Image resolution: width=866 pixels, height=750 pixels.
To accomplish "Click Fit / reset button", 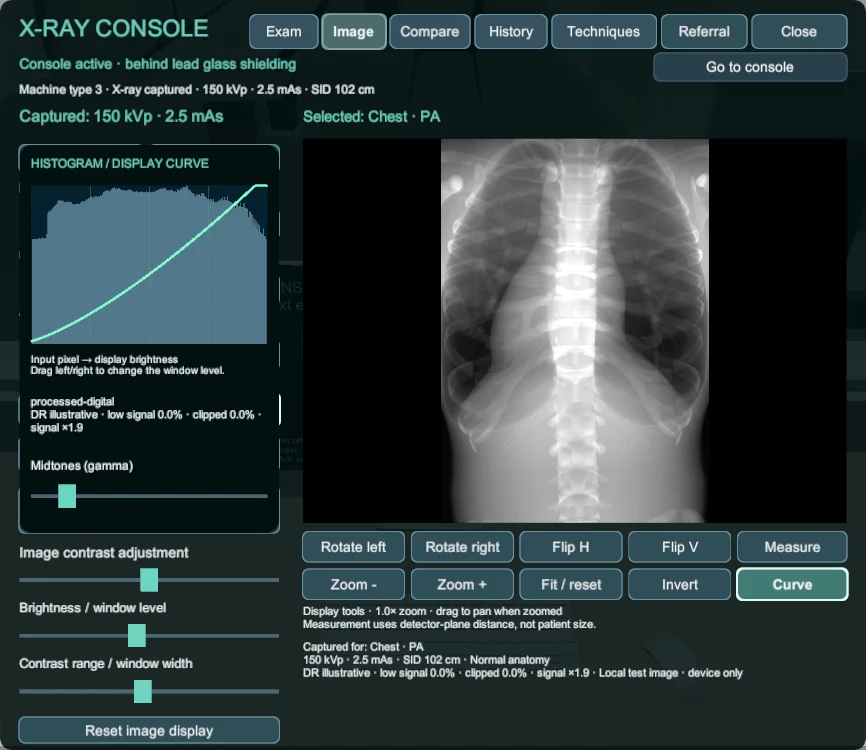I will tap(571, 584).
